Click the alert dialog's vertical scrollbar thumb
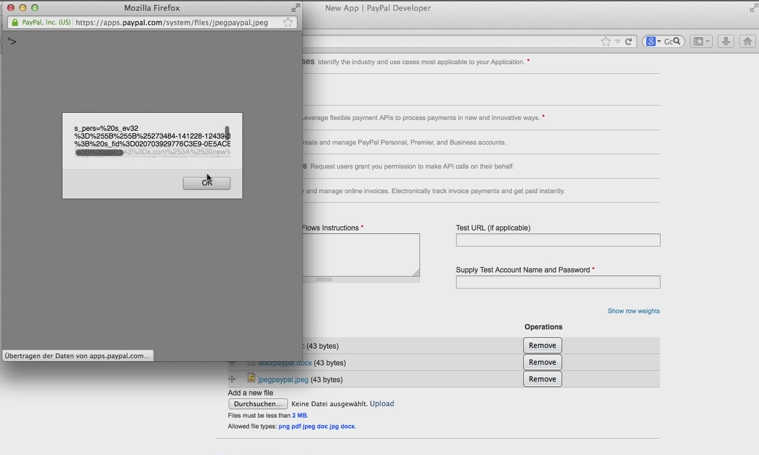Screen dimensions: 759x455 point(227,131)
